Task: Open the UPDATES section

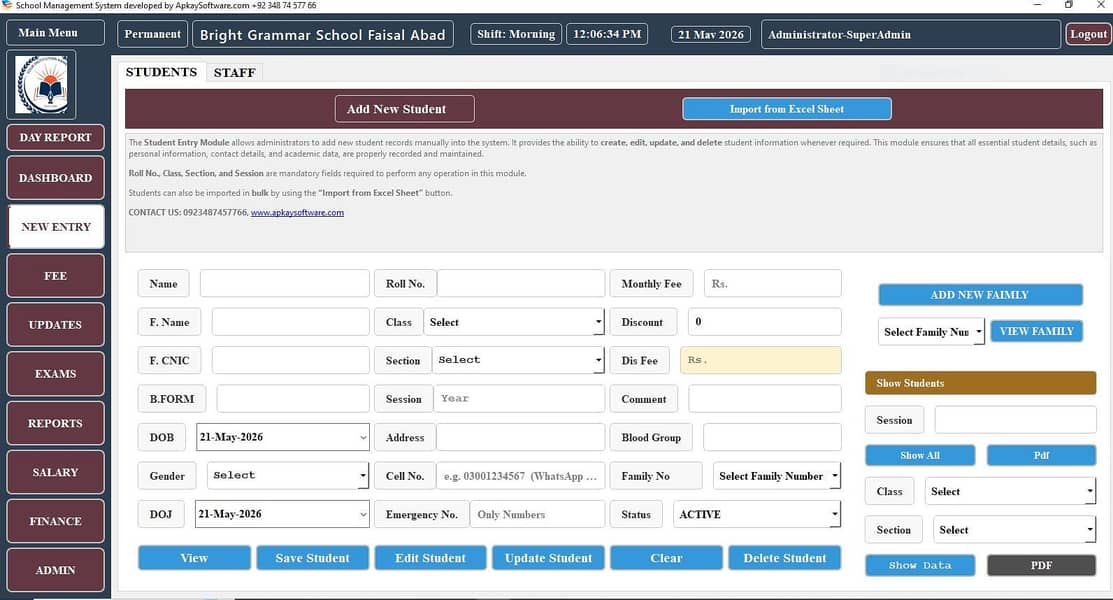Action: (55, 324)
